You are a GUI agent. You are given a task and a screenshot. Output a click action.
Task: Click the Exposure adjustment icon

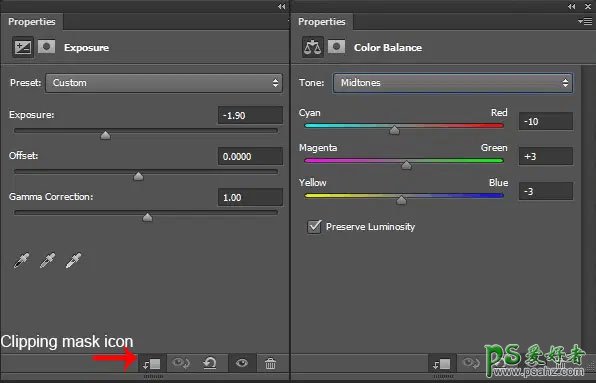coord(23,47)
